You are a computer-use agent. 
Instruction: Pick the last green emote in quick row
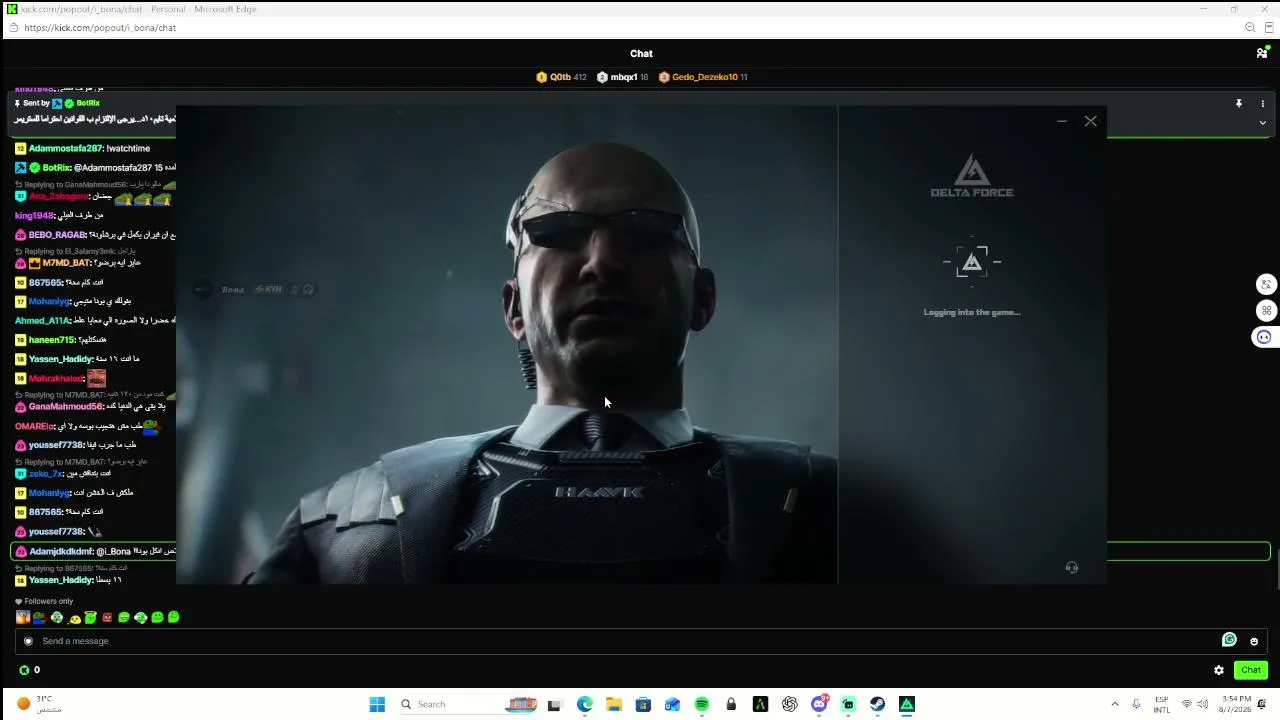174,618
